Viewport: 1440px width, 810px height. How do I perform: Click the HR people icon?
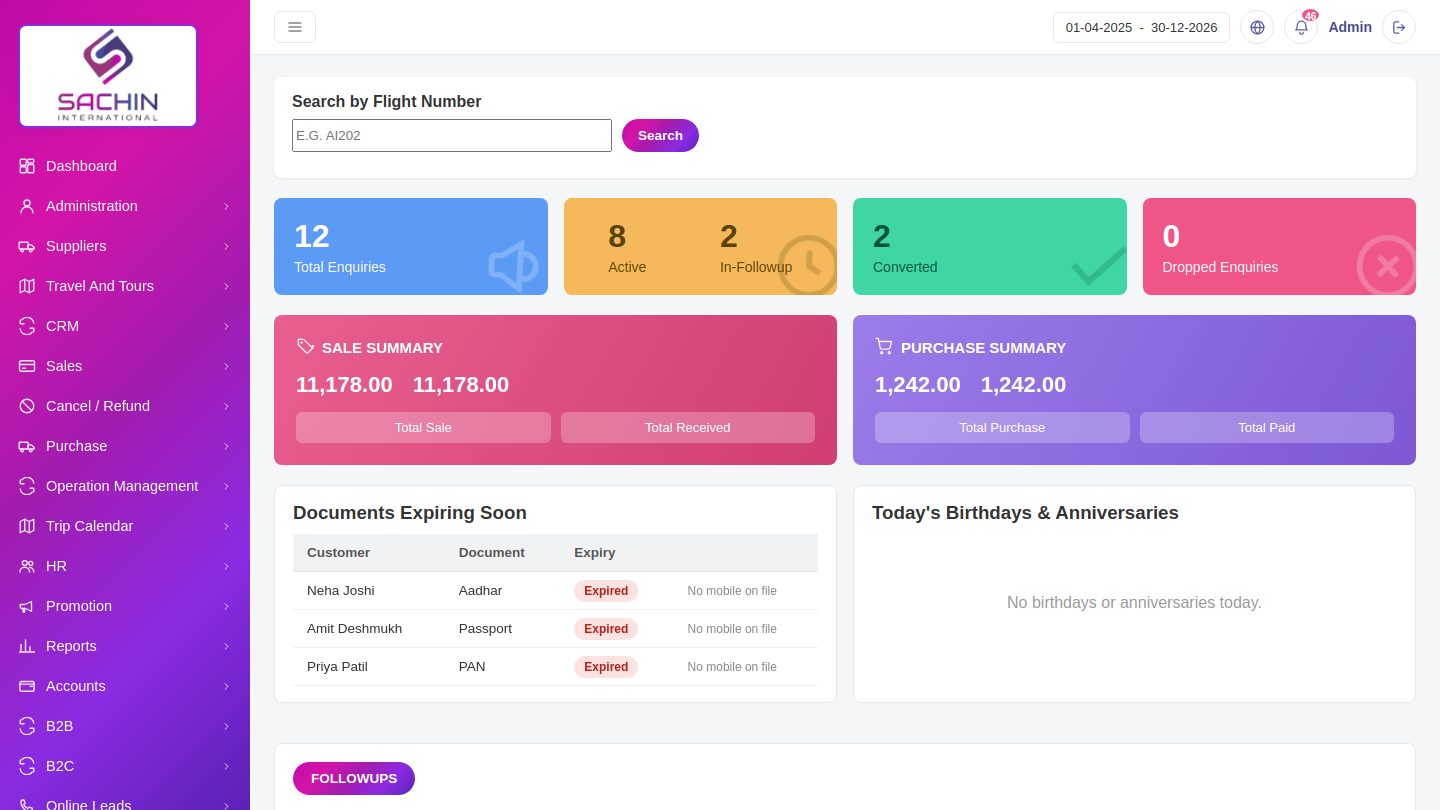coord(27,566)
